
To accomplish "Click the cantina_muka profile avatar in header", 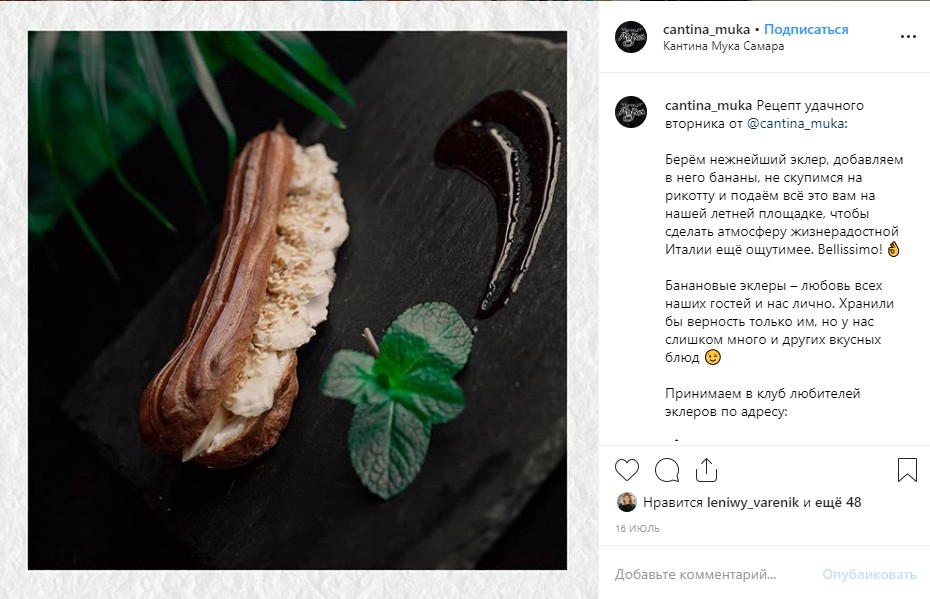I will coord(630,37).
